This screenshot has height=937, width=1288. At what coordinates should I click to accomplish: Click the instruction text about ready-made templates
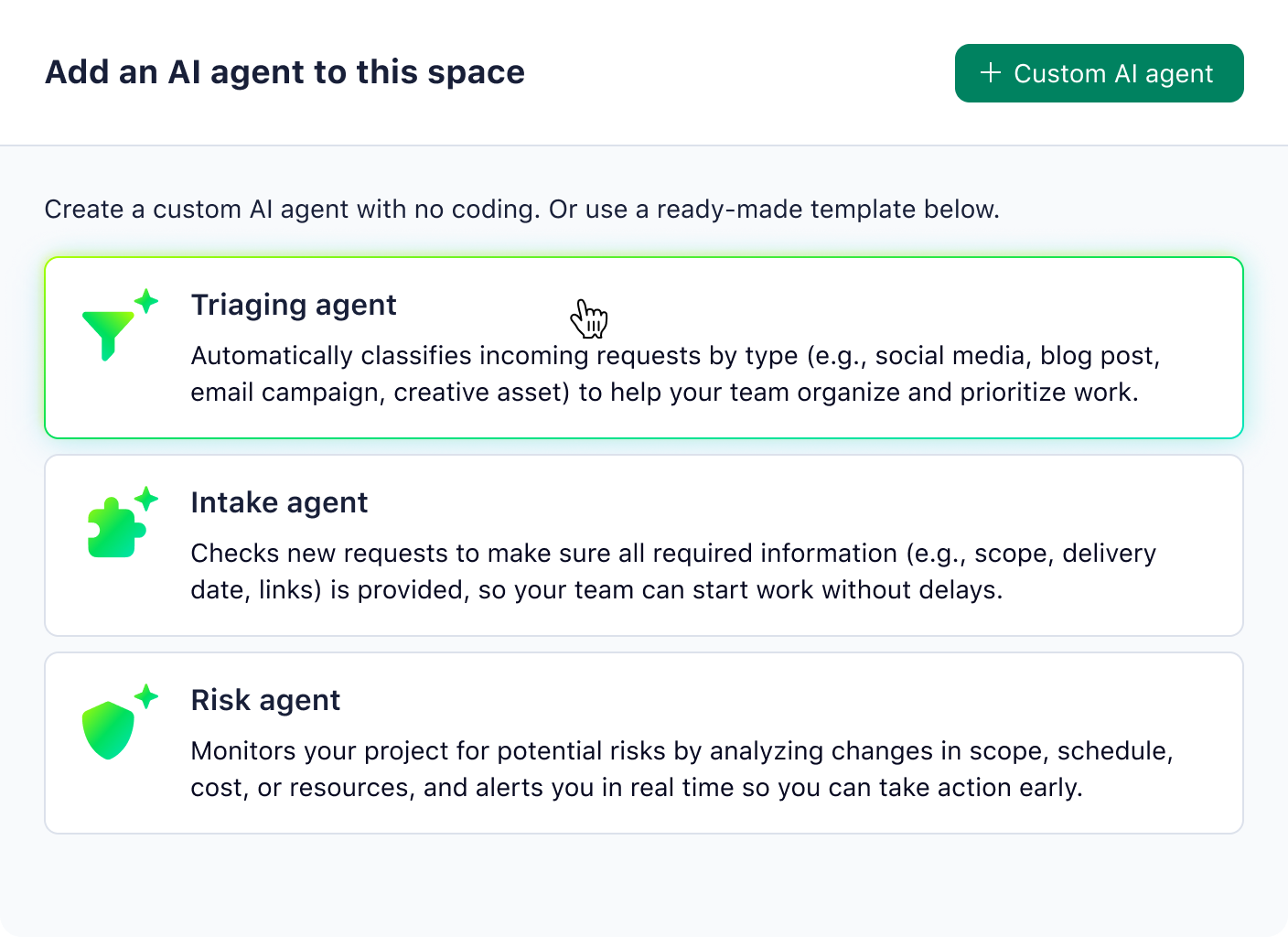coord(522,209)
